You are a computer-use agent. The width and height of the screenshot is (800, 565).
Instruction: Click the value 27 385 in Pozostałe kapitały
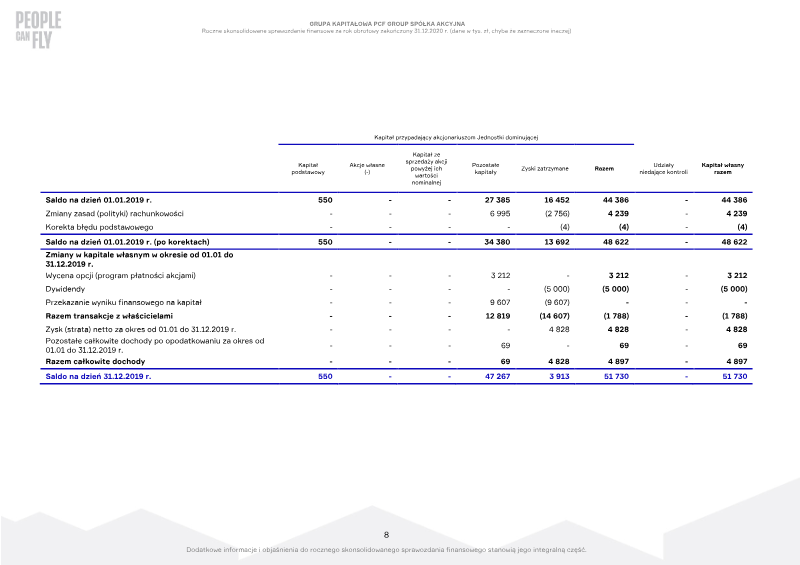click(497, 200)
